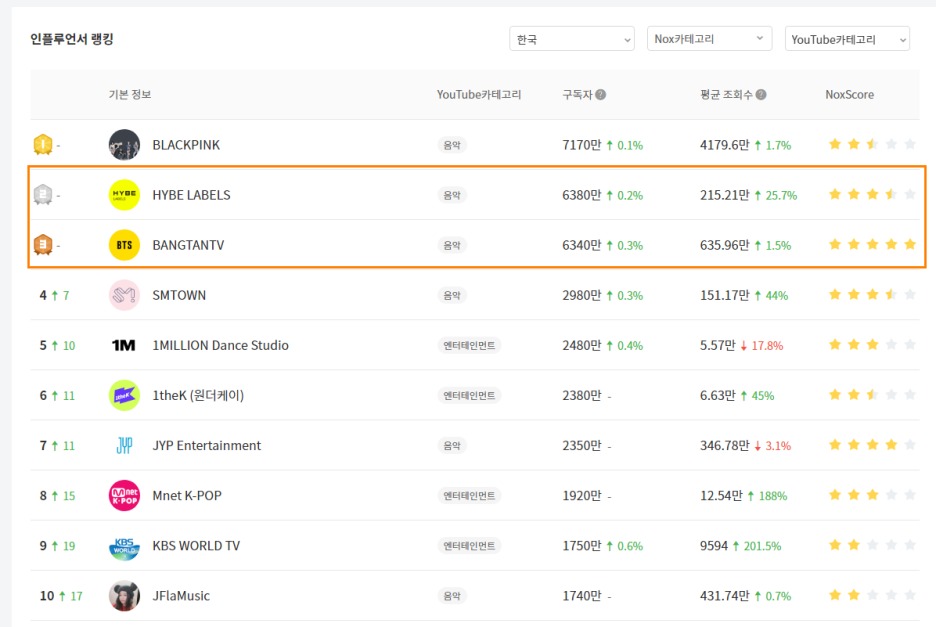Open the Nox카테고리 dropdown
This screenshot has height=627, width=936.
pyautogui.click(x=709, y=39)
